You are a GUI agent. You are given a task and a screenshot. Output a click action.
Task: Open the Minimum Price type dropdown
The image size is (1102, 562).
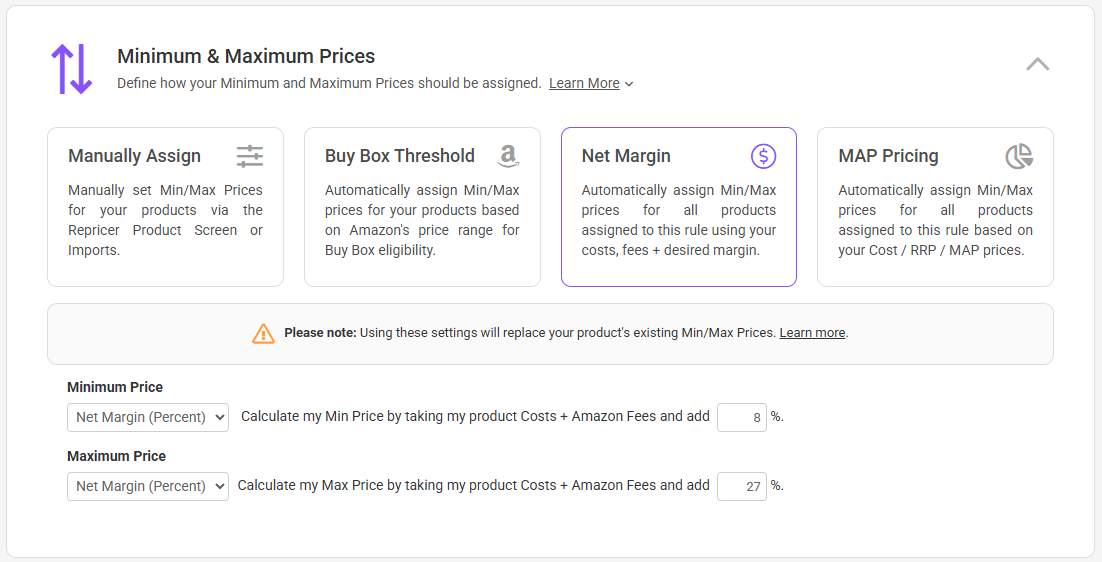pos(148,417)
